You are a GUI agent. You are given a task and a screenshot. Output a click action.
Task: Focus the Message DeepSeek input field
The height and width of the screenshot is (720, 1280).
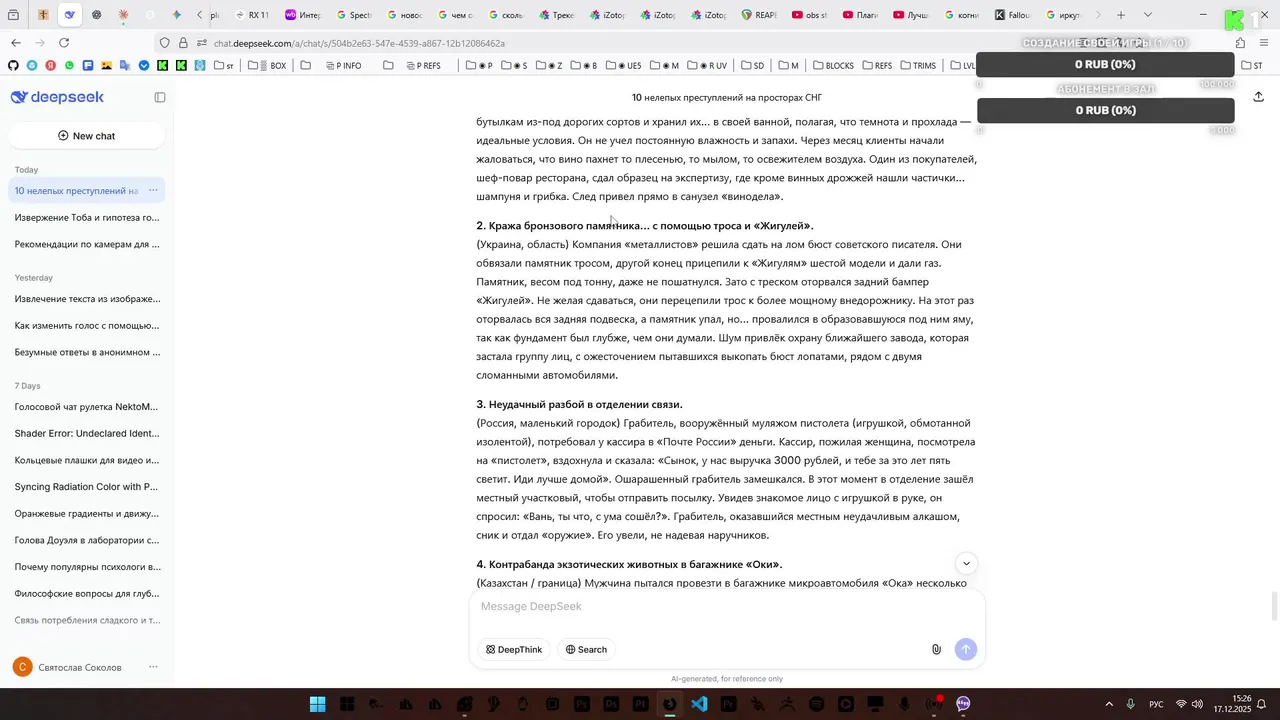(727, 607)
